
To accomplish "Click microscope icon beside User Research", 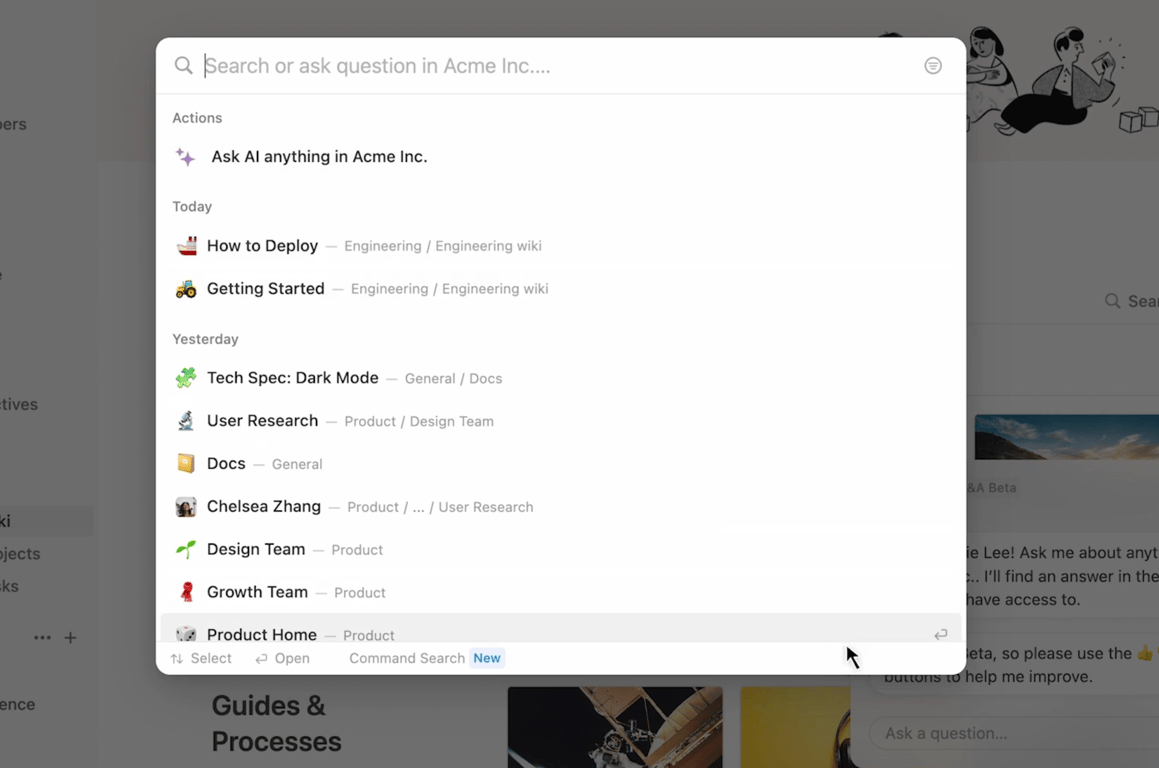I will [x=186, y=421].
